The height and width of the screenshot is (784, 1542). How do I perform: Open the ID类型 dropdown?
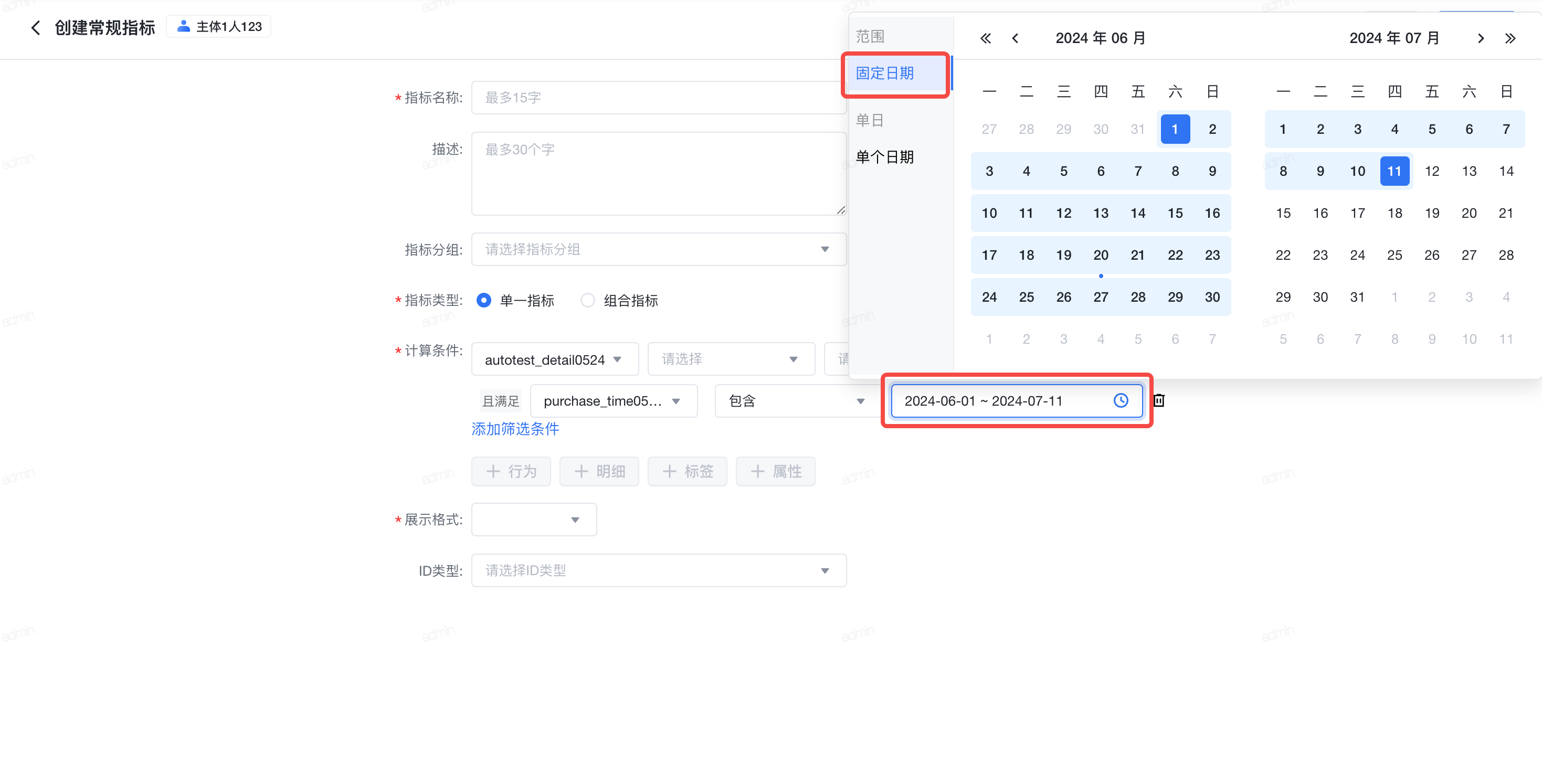(x=659, y=570)
